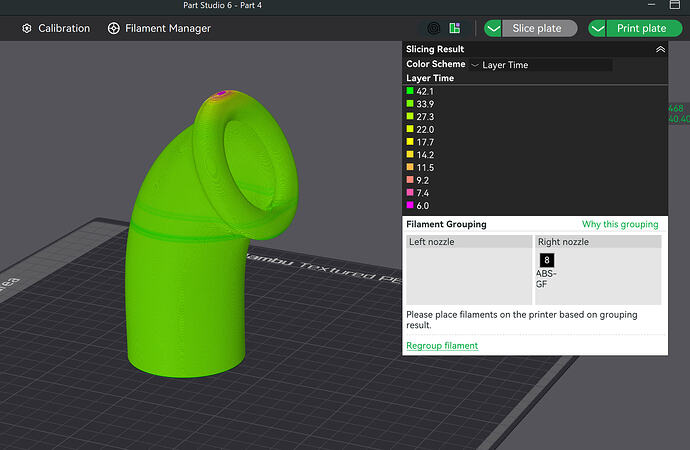
Task: Click the Print plate button
Action: [x=644, y=29]
